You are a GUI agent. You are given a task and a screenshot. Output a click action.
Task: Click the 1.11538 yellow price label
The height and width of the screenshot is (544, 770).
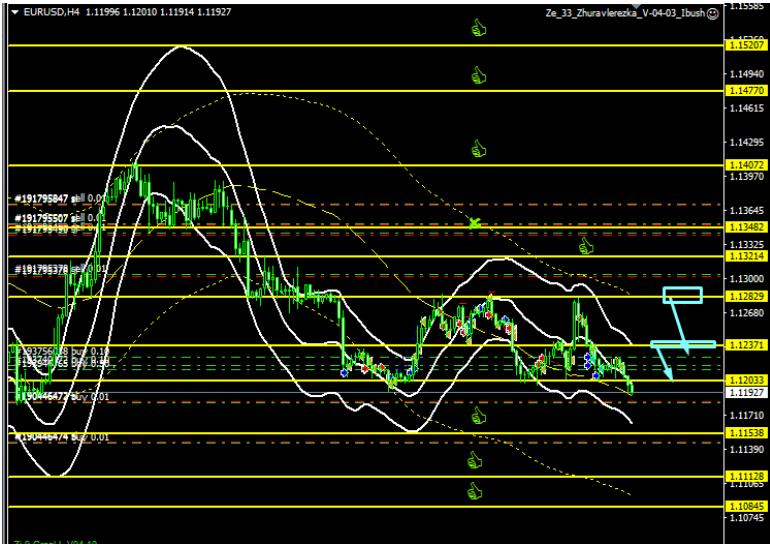747,433
